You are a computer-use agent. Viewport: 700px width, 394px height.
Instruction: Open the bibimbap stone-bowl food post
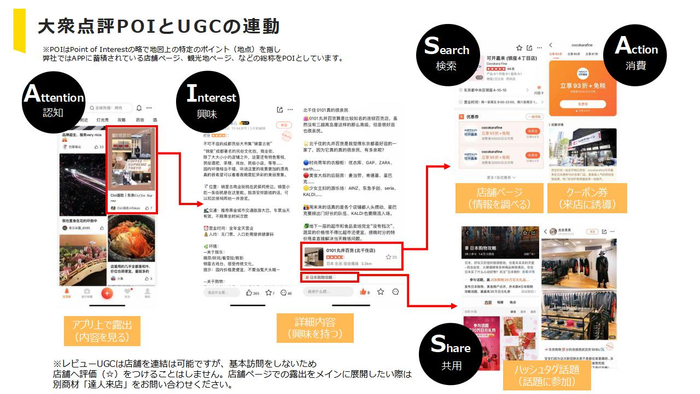(x=132, y=239)
